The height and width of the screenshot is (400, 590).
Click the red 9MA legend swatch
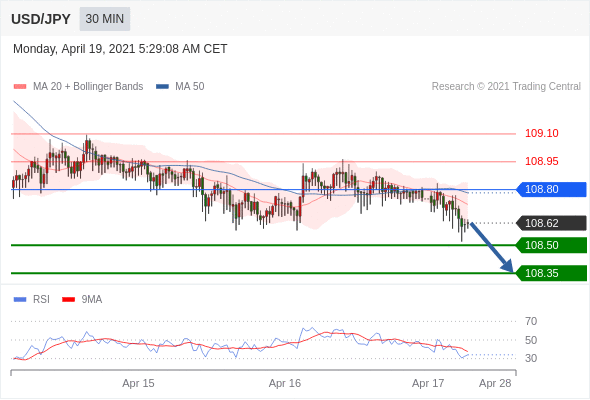tap(68, 300)
